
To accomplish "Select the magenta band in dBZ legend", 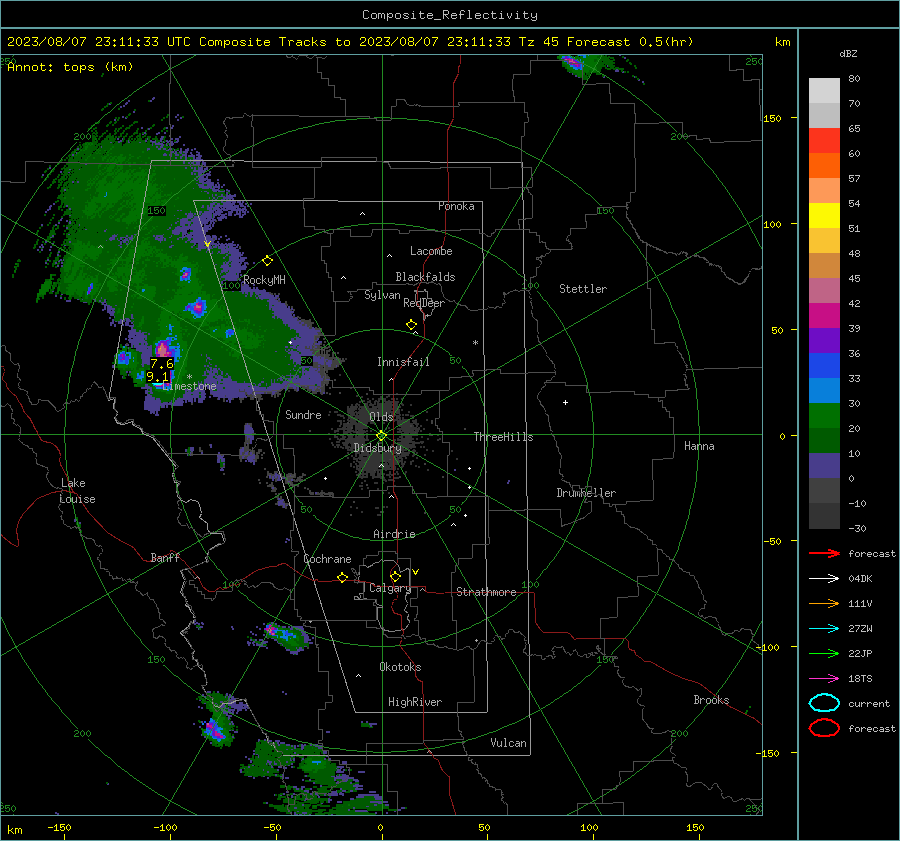I will 824,316.
